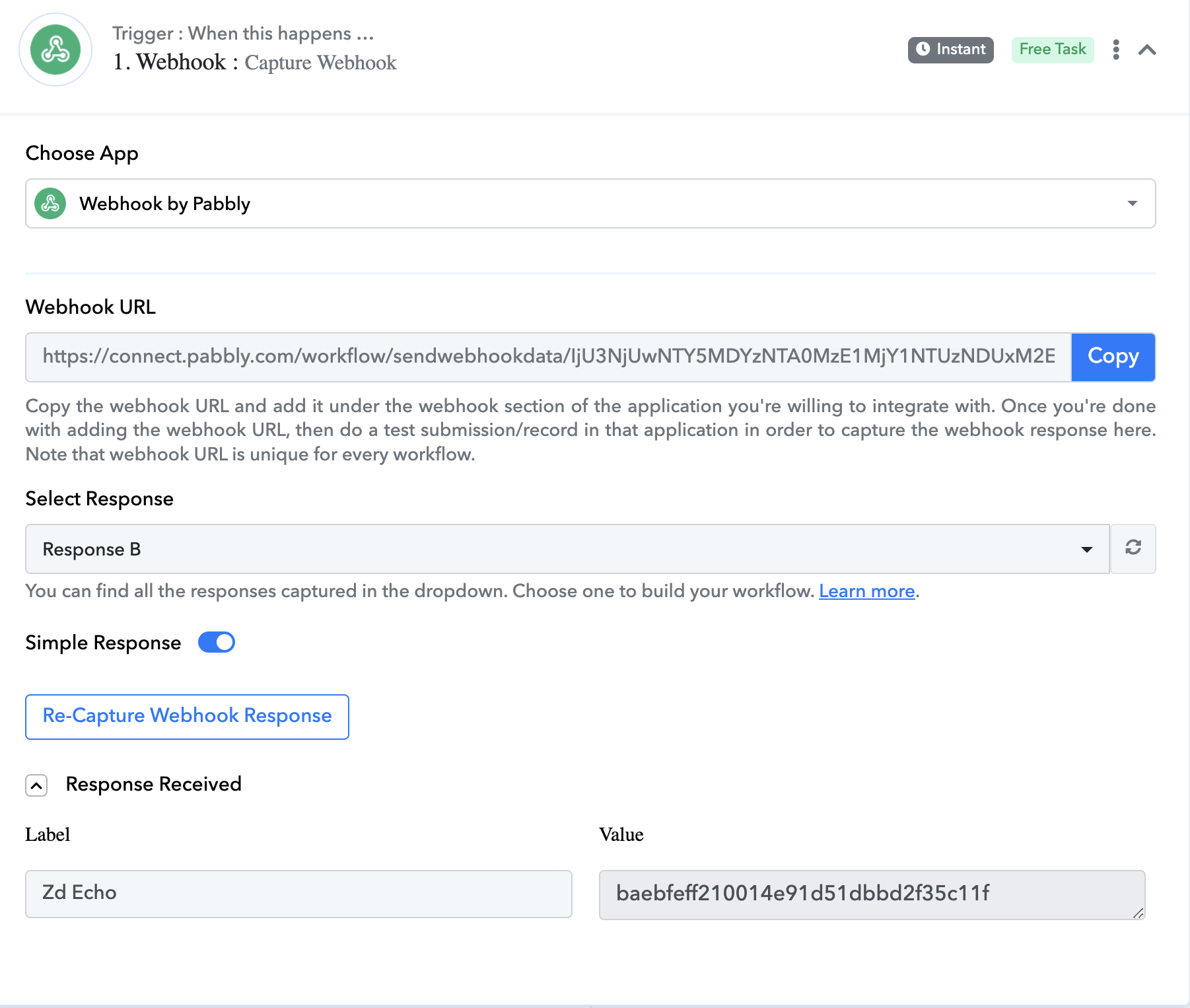Image resolution: width=1190 pixels, height=1008 pixels.
Task: Click the Webhook URL field
Action: pyautogui.click(x=548, y=357)
